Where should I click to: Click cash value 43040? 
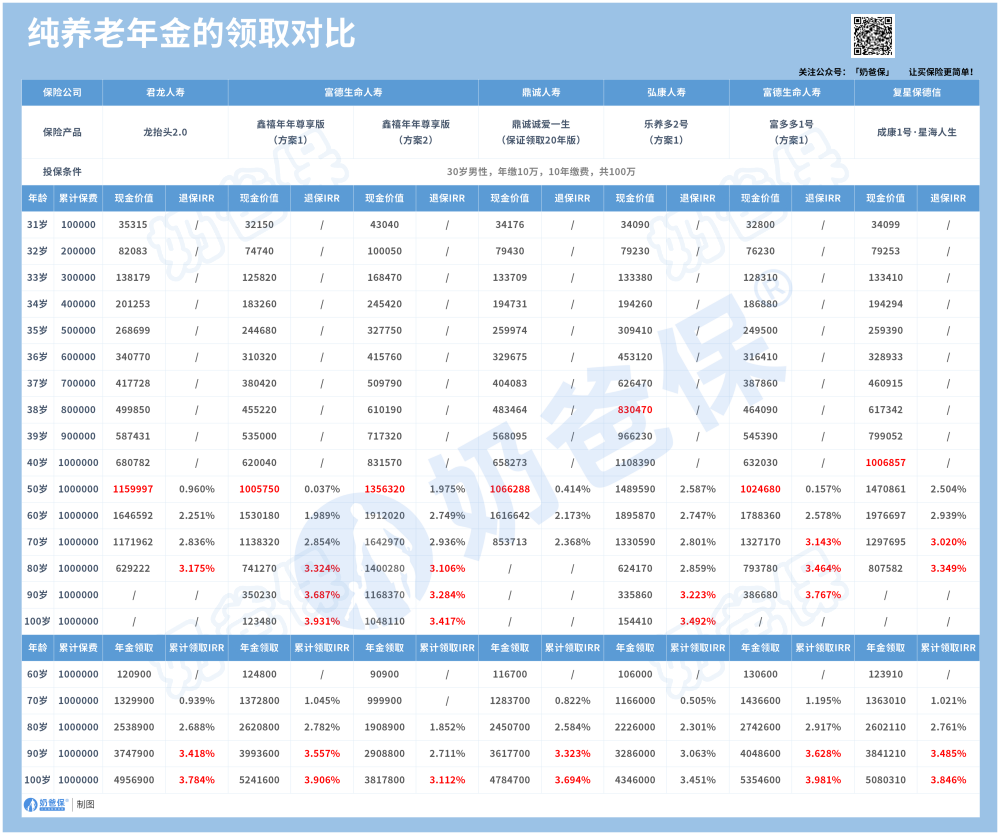385,225
